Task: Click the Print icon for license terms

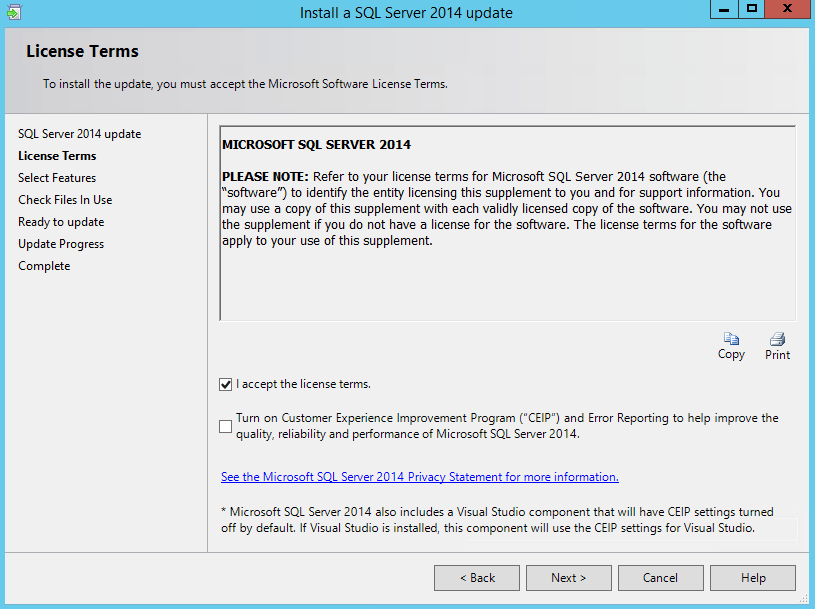Action: click(777, 340)
